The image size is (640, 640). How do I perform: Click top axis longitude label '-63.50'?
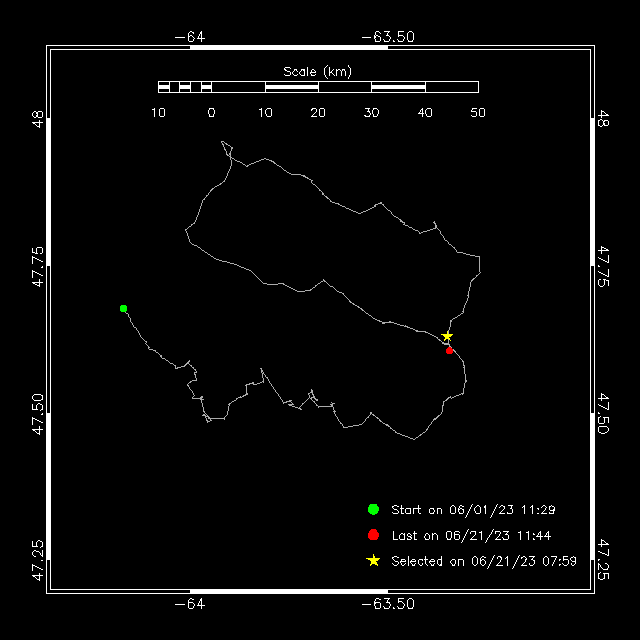click(388, 37)
